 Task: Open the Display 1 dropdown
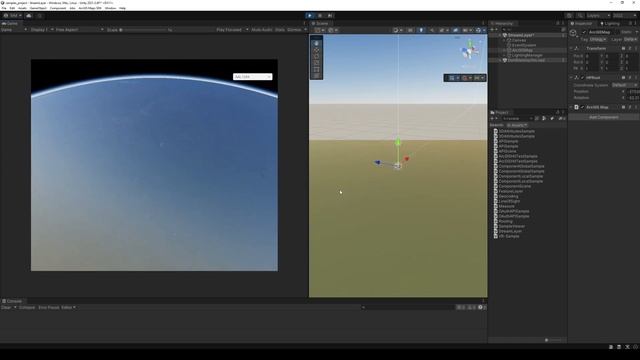click(42, 30)
